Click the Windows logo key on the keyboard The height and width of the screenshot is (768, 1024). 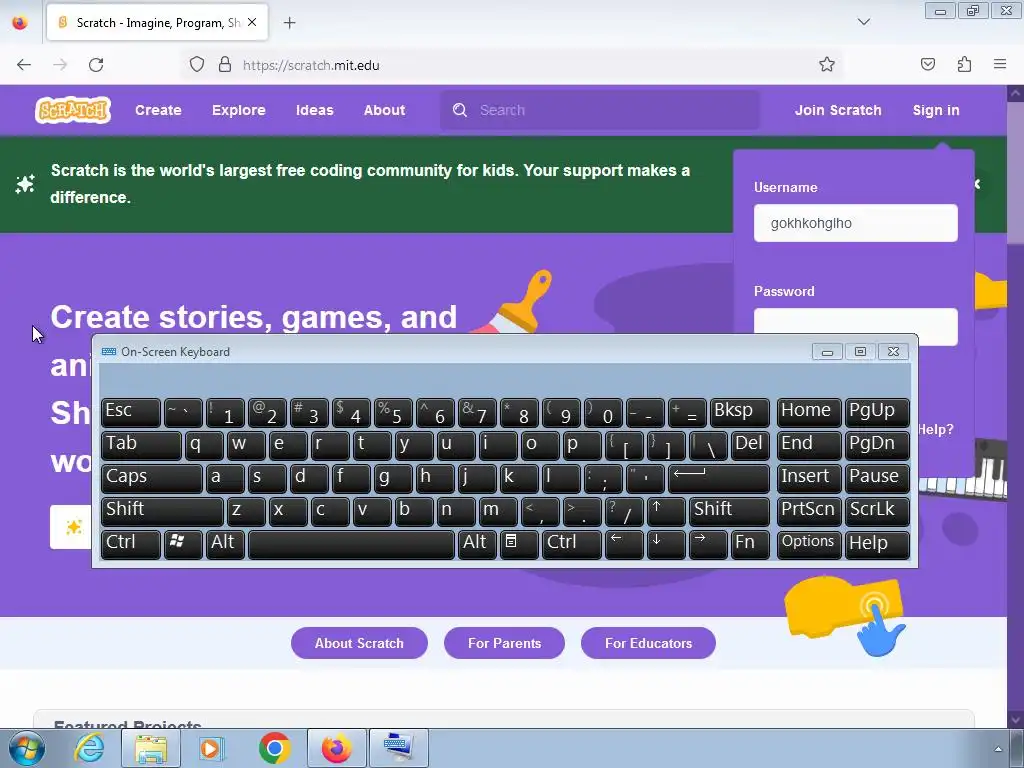pyautogui.click(x=183, y=543)
